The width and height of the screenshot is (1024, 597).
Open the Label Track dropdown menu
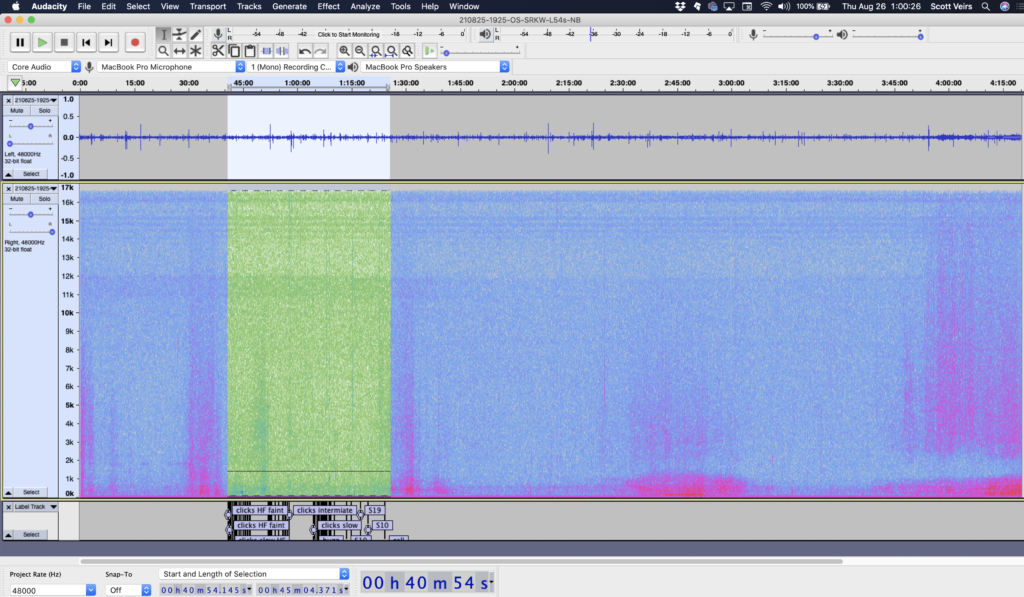coord(54,507)
